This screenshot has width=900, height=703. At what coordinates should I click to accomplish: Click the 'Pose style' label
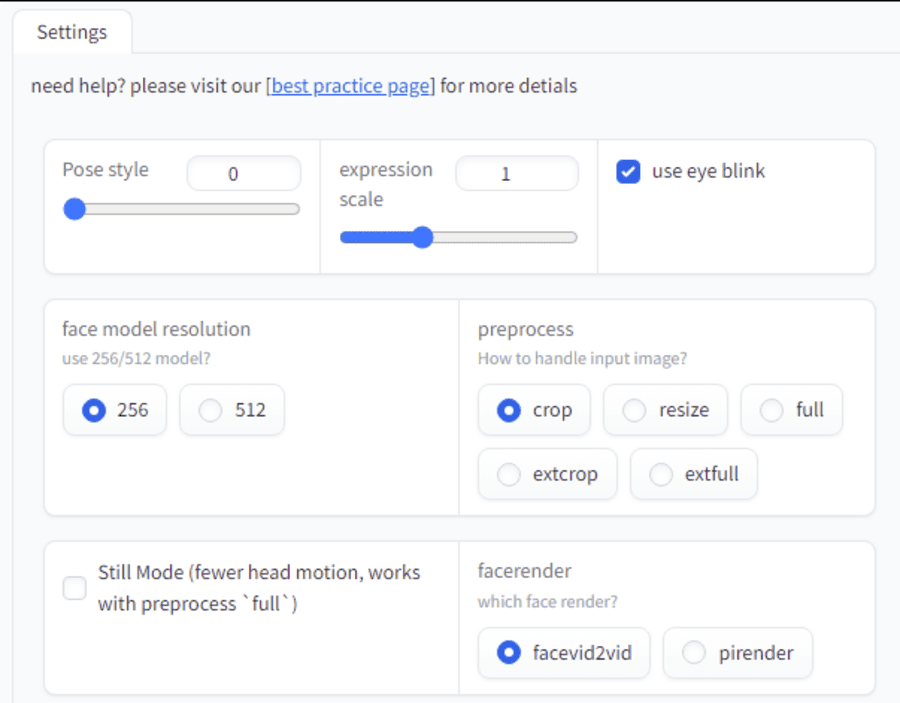click(106, 170)
